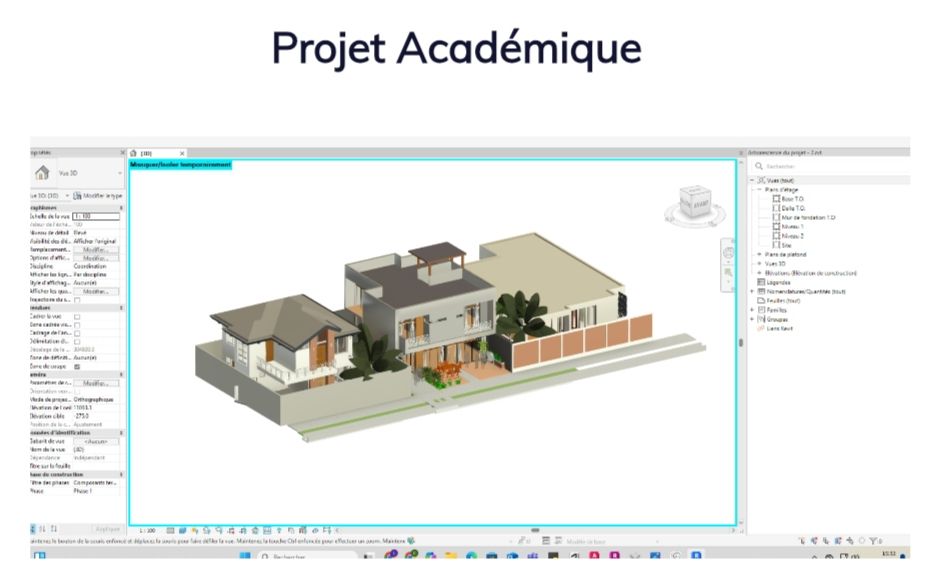944x567 pixels.
Task: Collapse the Vues (tout) tree node
Action: click(752, 180)
